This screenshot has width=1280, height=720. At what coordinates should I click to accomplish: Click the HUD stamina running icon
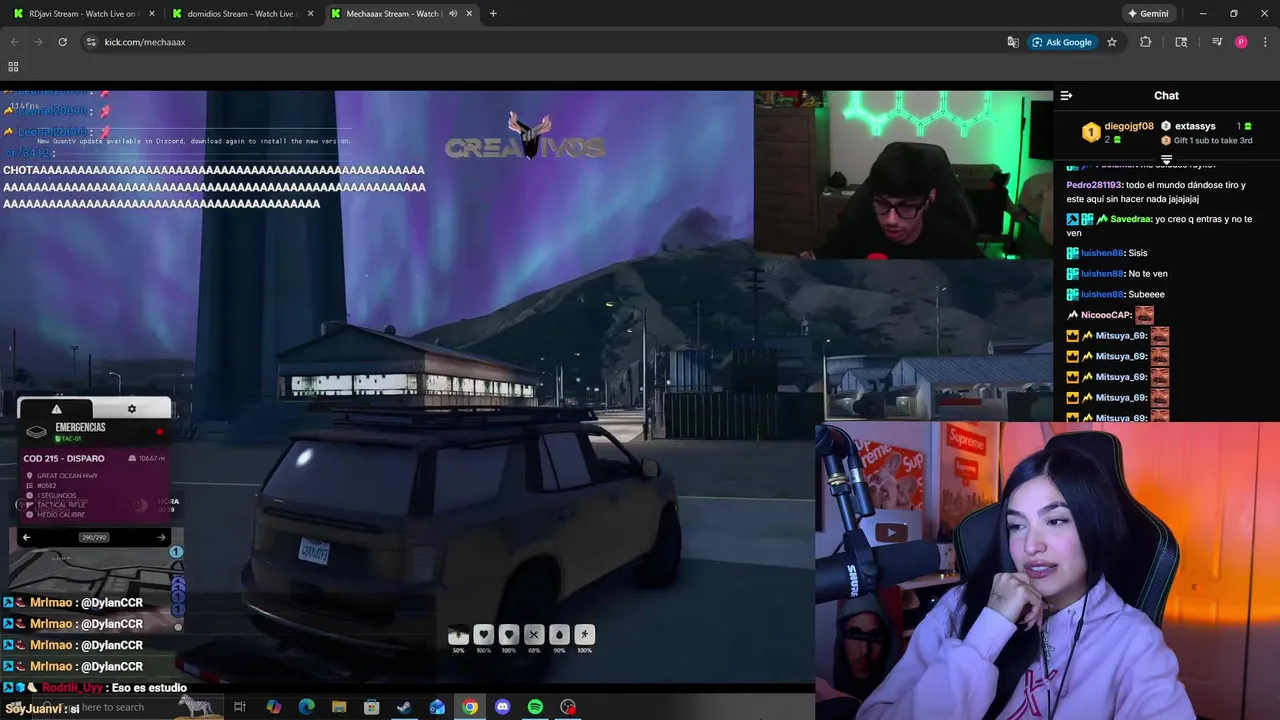point(585,634)
